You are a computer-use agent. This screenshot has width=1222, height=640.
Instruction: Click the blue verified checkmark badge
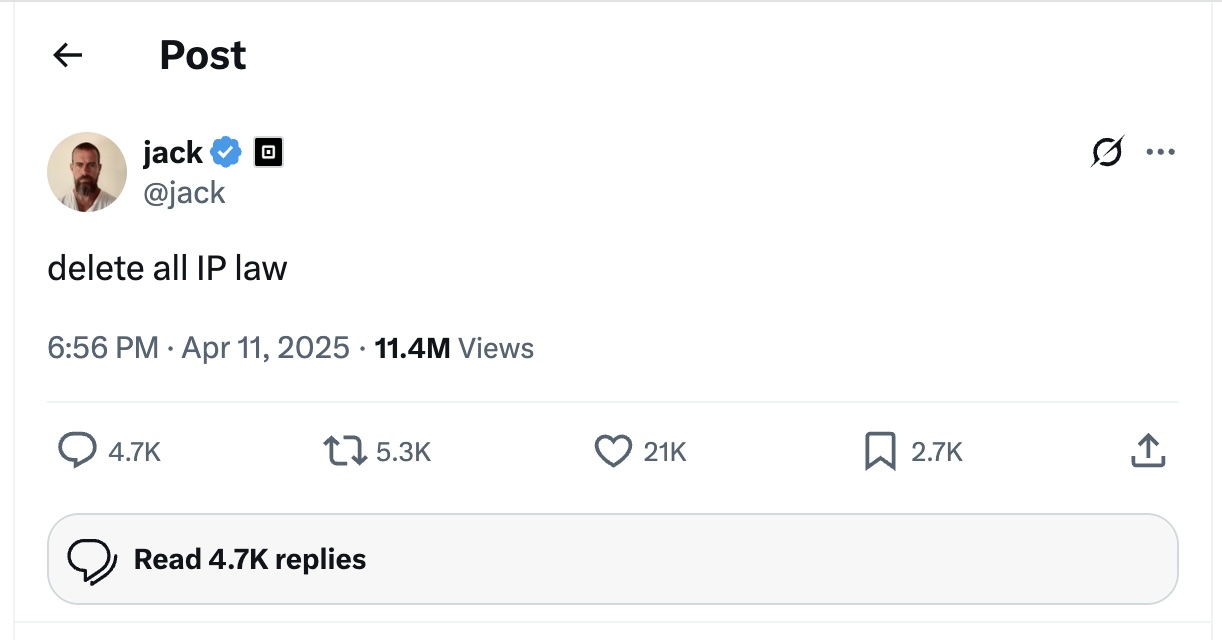(227, 153)
